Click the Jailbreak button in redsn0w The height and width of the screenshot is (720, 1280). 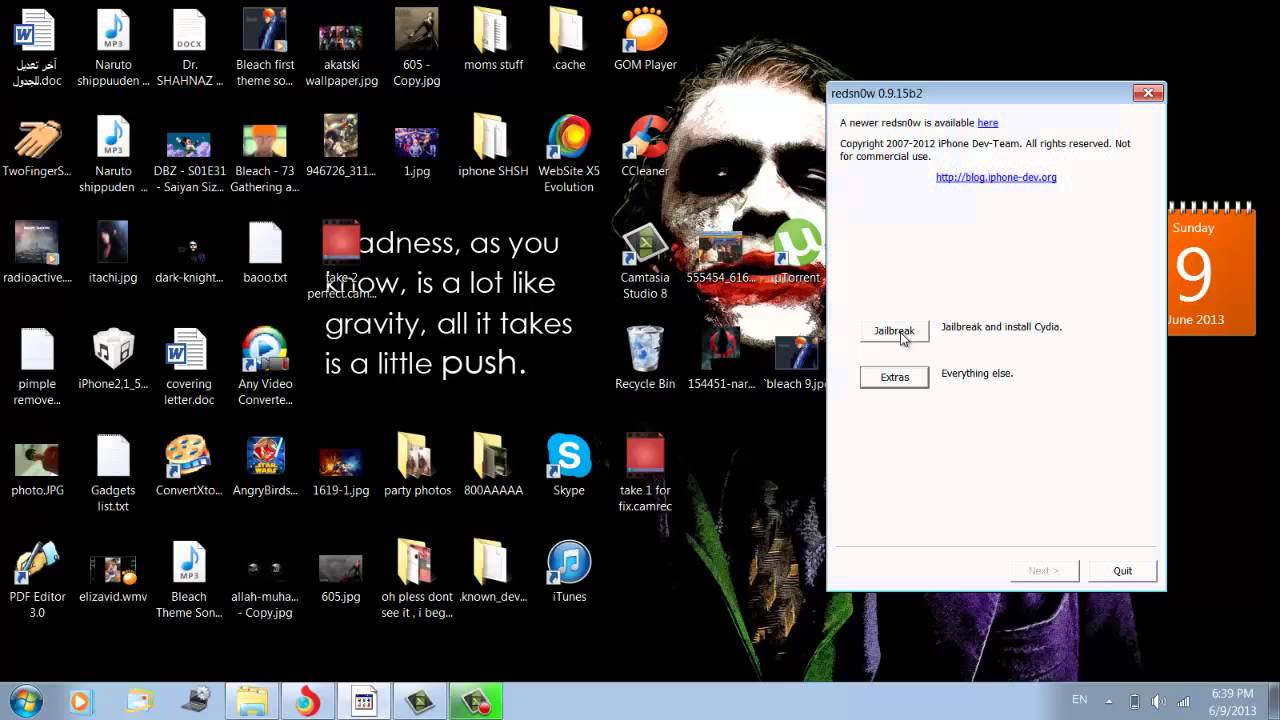click(x=894, y=331)
